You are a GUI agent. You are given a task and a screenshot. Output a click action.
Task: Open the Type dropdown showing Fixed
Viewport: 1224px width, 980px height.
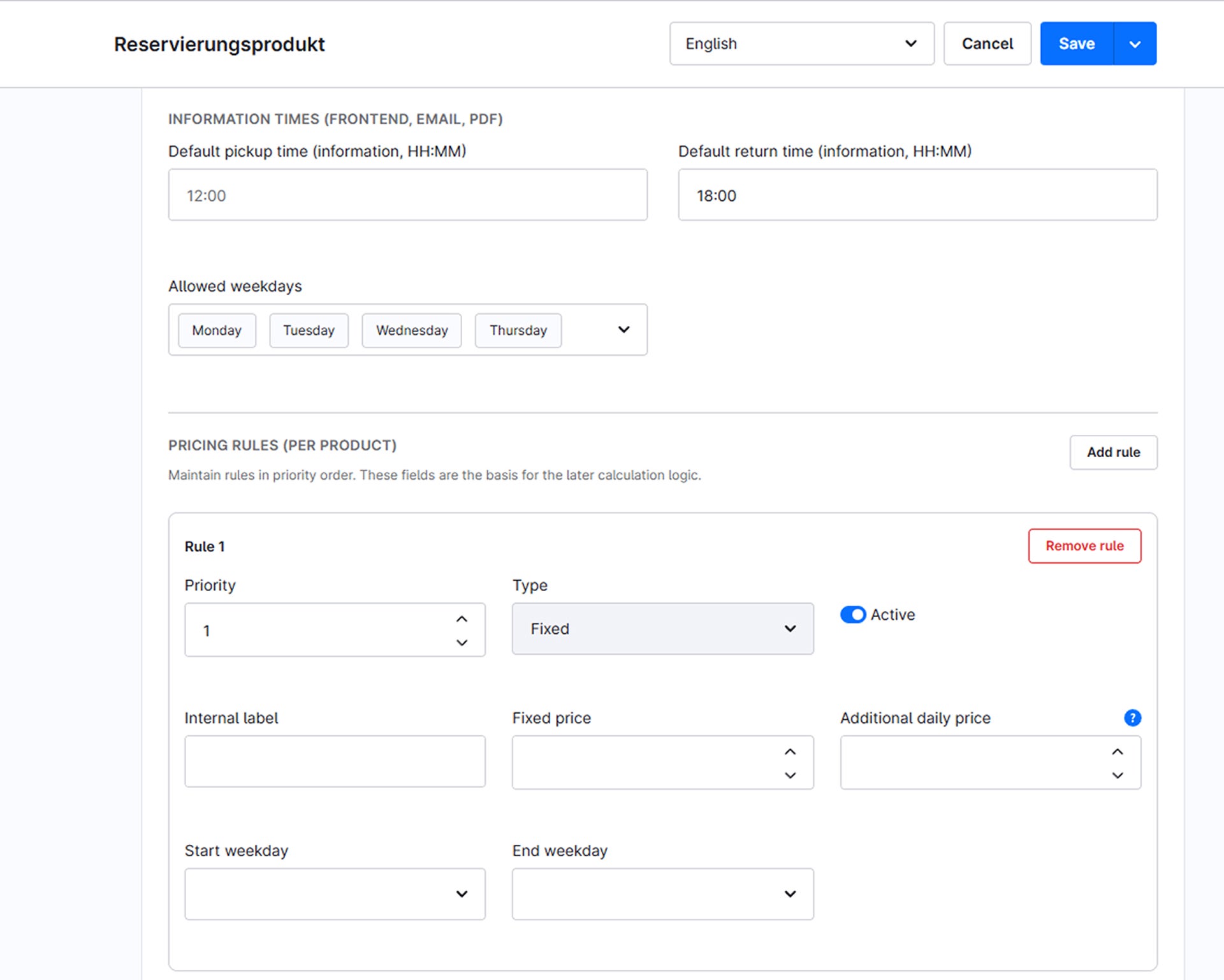(662, 629)
